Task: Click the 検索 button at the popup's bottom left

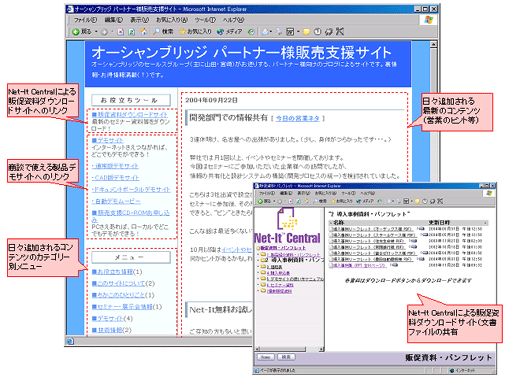Action: [286, 357]
